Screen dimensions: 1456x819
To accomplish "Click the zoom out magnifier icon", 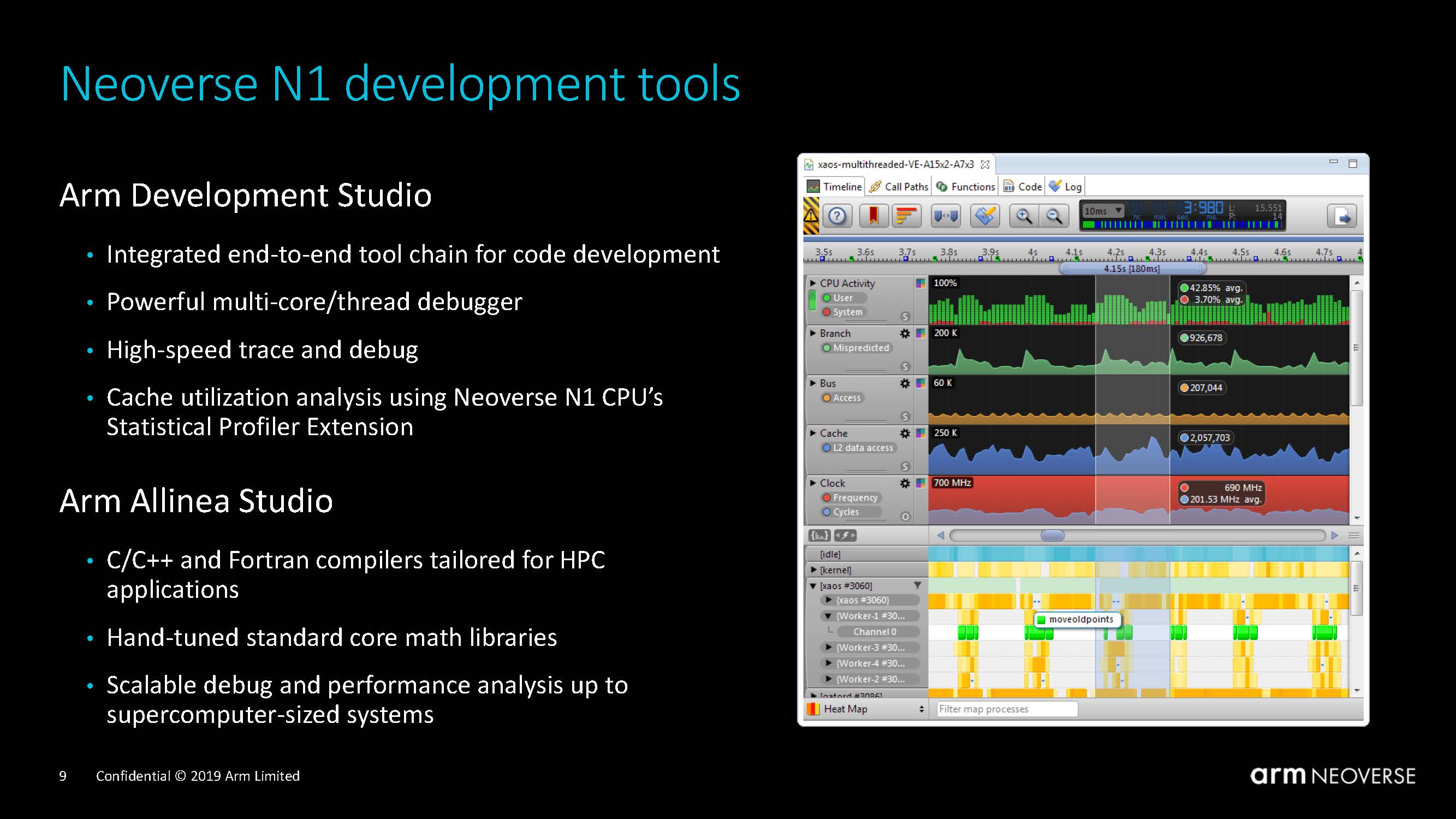I will click(1054, 216).
